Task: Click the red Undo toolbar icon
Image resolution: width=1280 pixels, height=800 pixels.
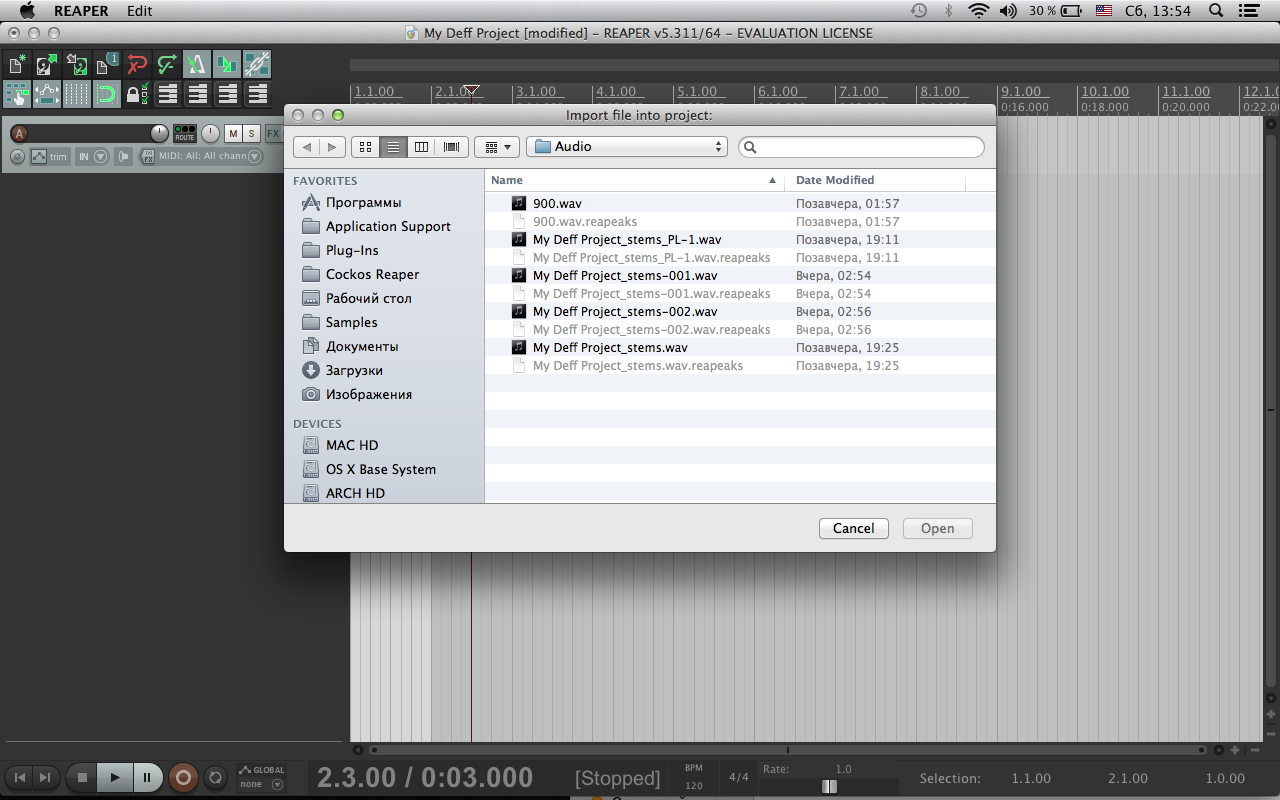Action: coord(137,65)
